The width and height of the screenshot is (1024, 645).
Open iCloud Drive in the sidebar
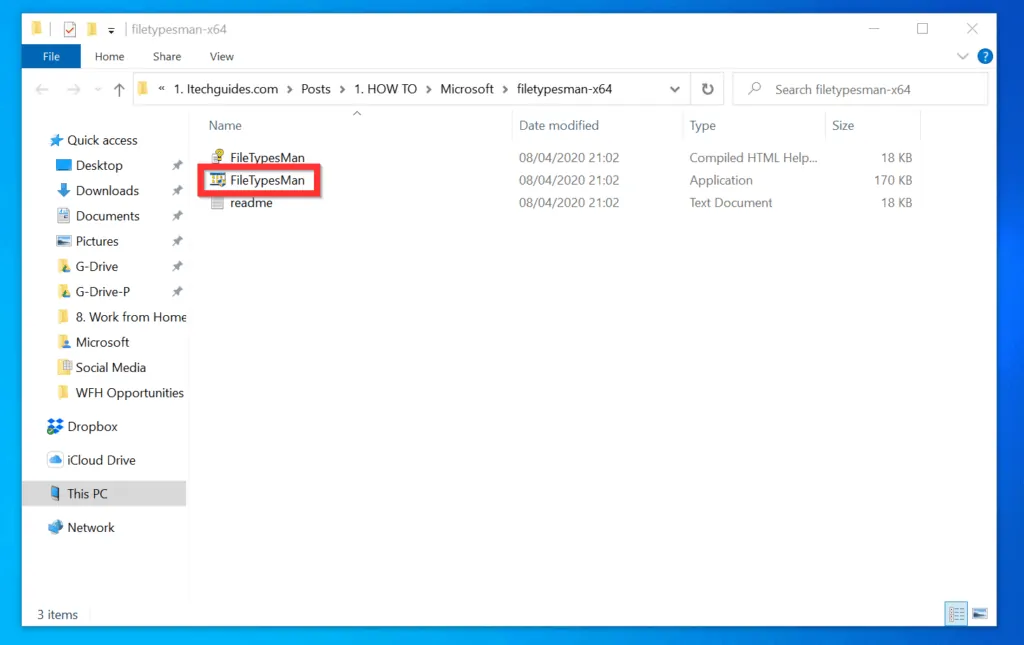pos(101,461)
